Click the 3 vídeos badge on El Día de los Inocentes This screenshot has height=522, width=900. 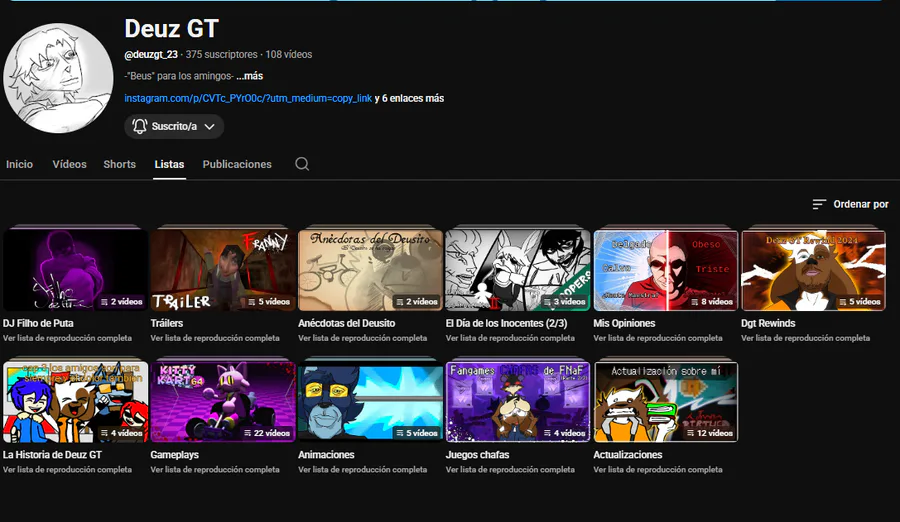coord(564,301)
